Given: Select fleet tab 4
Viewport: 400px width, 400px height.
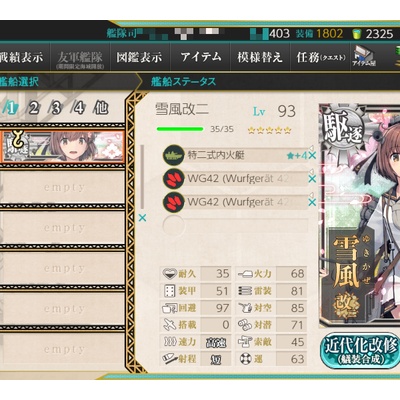Looking at the screenshot, I should tap(79, 109).
